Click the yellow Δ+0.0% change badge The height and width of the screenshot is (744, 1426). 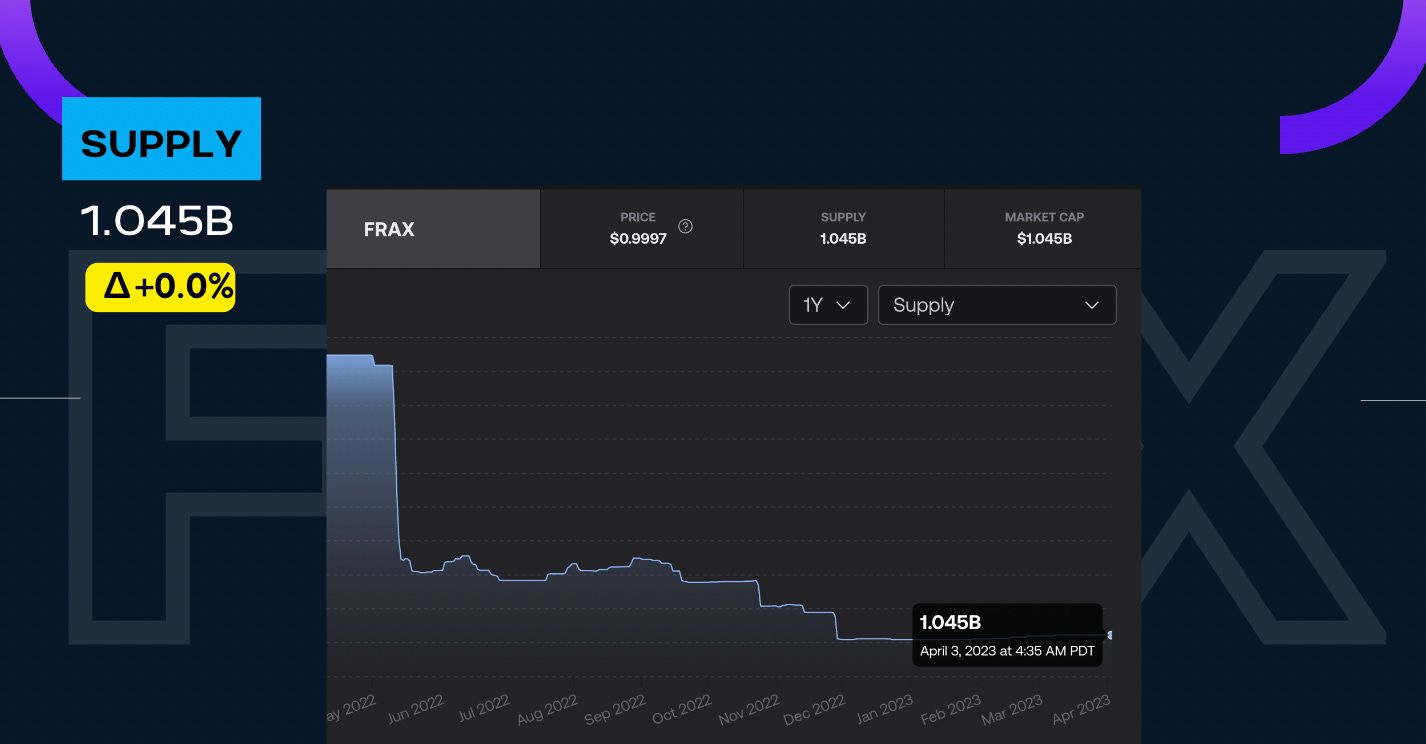[x=160, y=287]
